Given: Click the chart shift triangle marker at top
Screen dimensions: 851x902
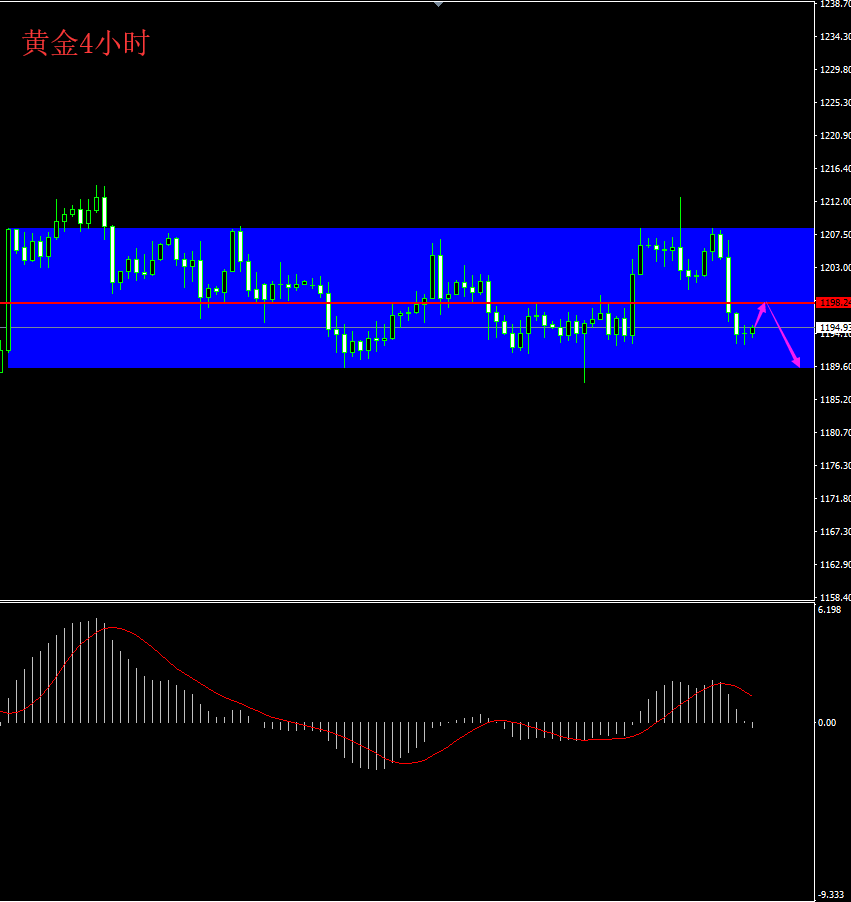Looking at the screenshot, I should pos(438,4).
